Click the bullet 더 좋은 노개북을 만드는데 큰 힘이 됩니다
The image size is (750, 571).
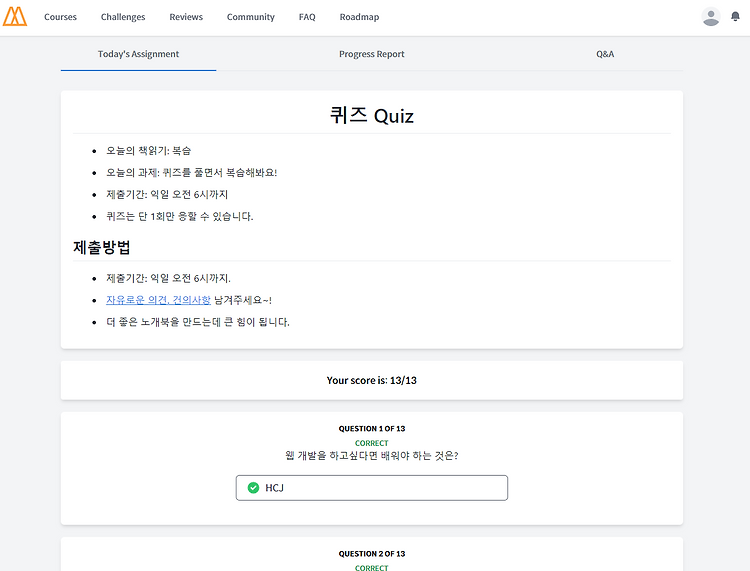[x=198, y=322]
